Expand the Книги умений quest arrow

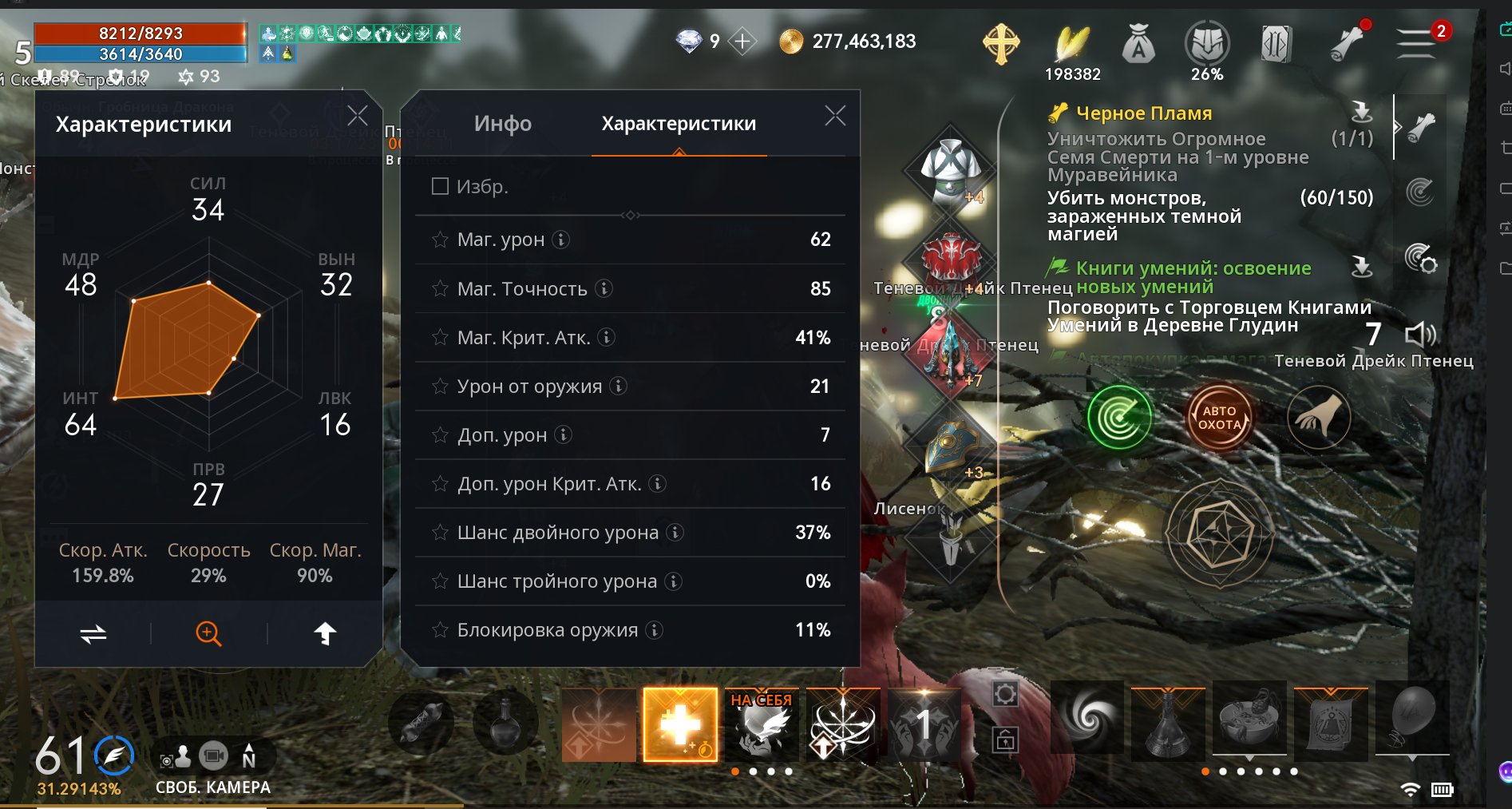(1361, 266)
